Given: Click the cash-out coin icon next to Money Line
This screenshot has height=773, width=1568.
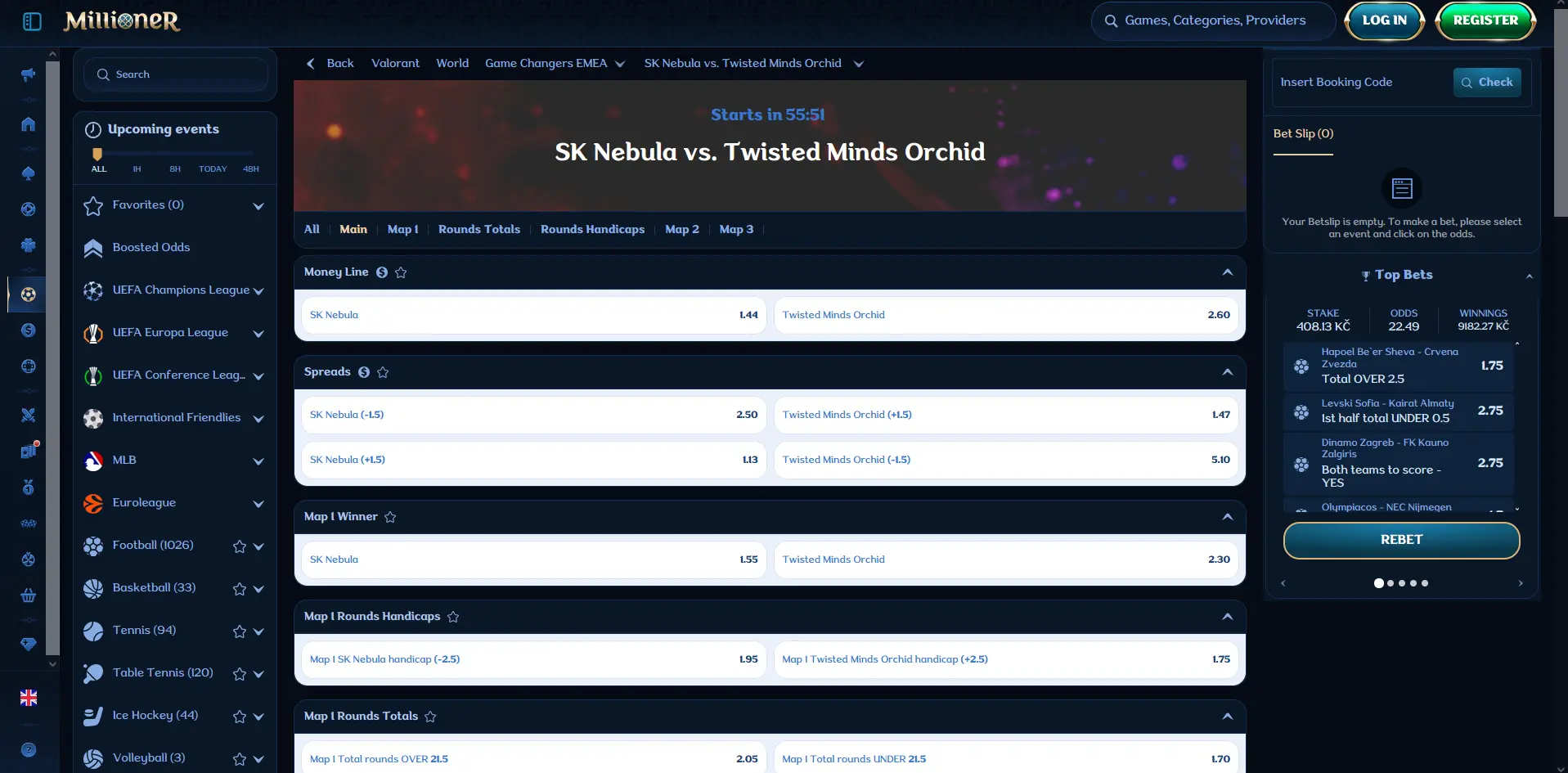Looking at the screenshot, I should [x=382, y=272].
